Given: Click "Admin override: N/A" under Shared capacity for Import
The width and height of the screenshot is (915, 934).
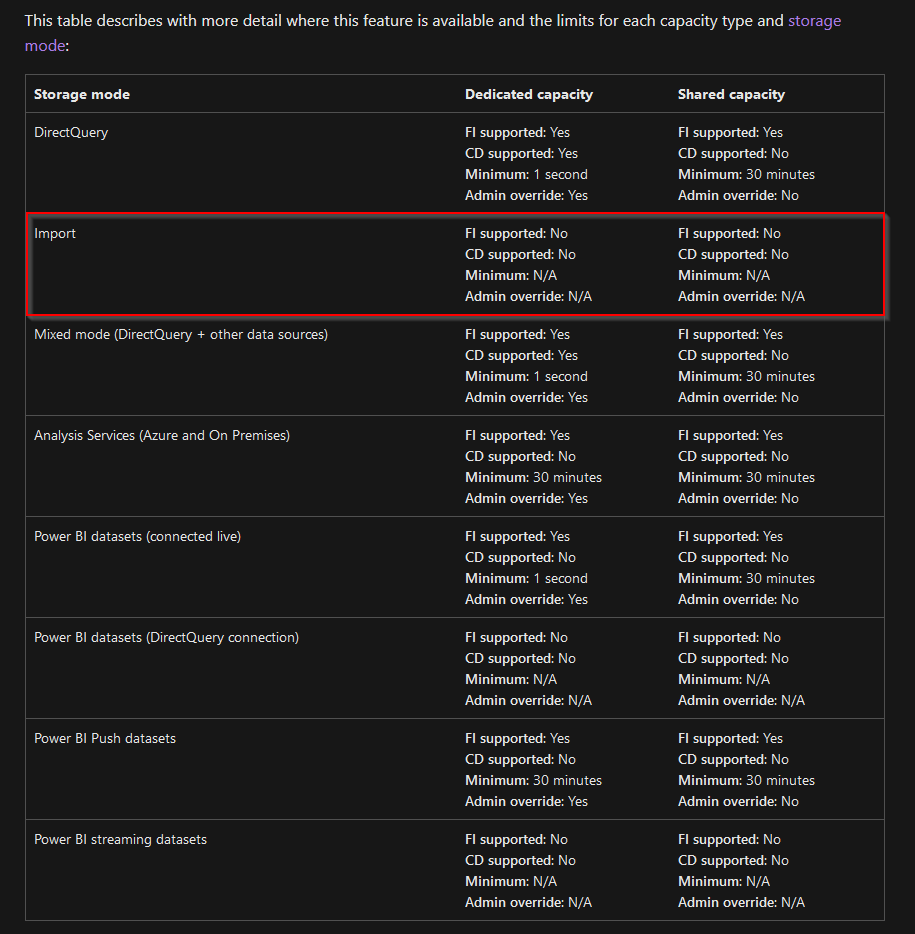Looking at the screenshot, I should click(x=741, y=296).
